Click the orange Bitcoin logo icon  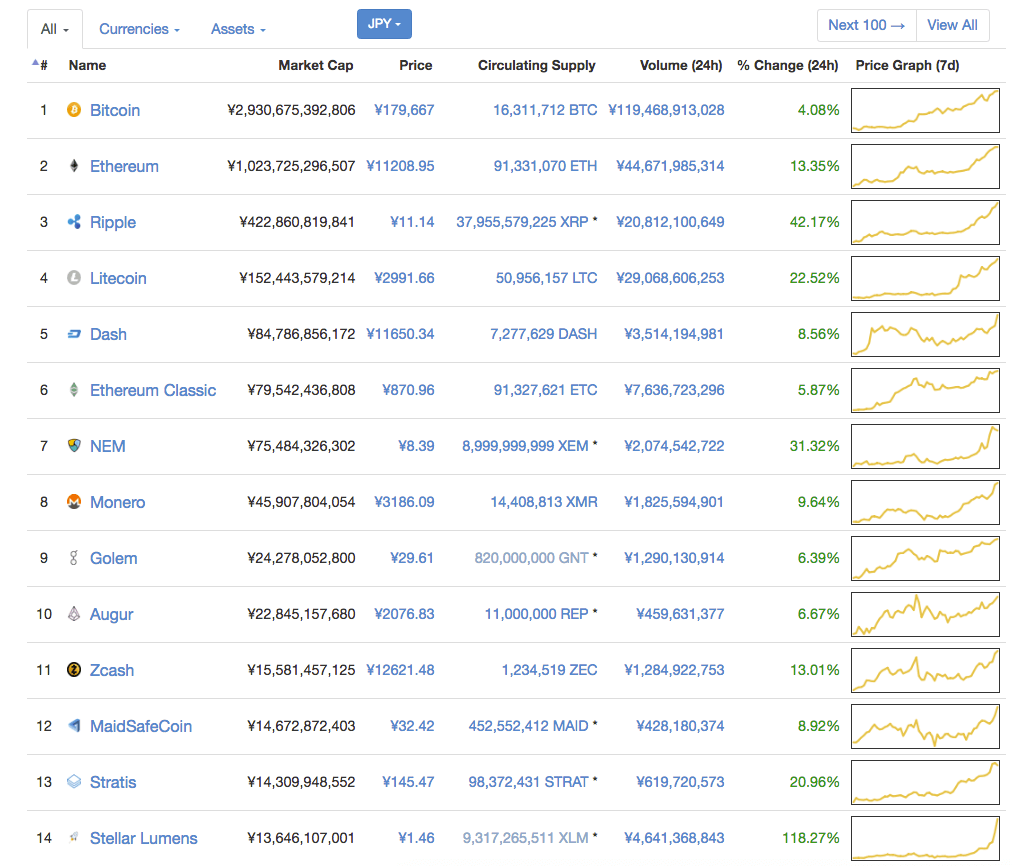pyautogui.click(x=73, y=110)
